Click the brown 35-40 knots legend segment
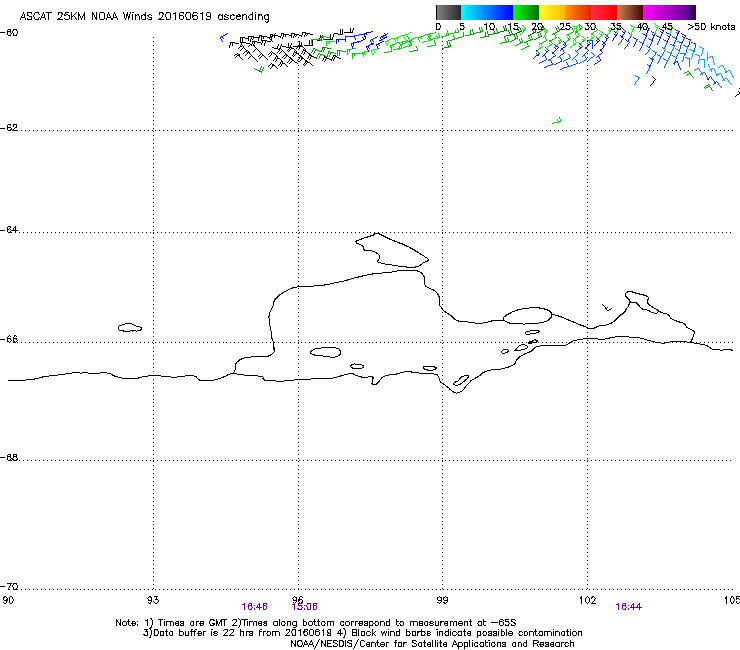The height and width of the screenshot is (650, 740). pos(630,12)
